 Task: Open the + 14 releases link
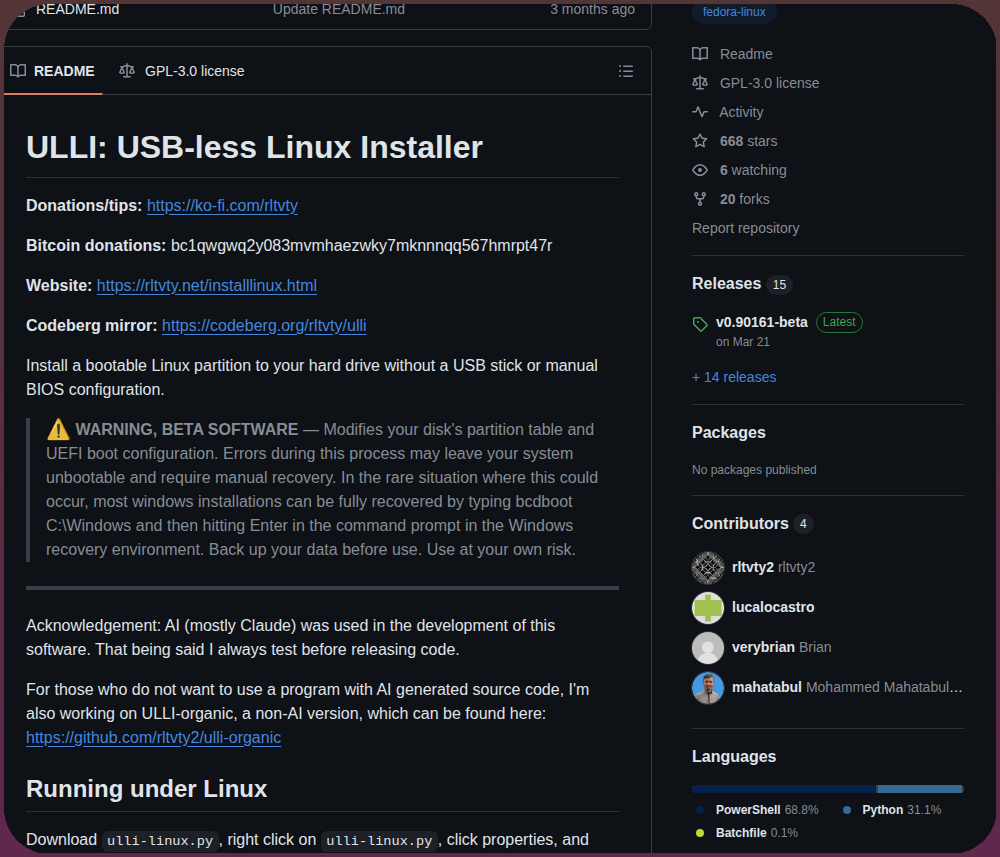tap(733, 377)
